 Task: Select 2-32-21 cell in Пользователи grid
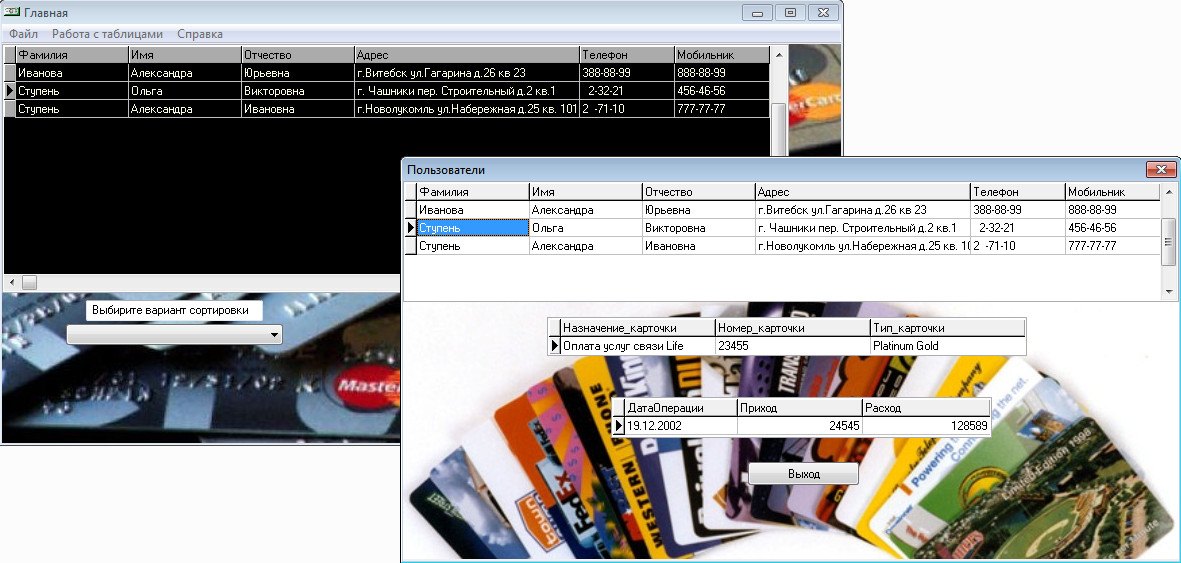tap(1018, 228)
